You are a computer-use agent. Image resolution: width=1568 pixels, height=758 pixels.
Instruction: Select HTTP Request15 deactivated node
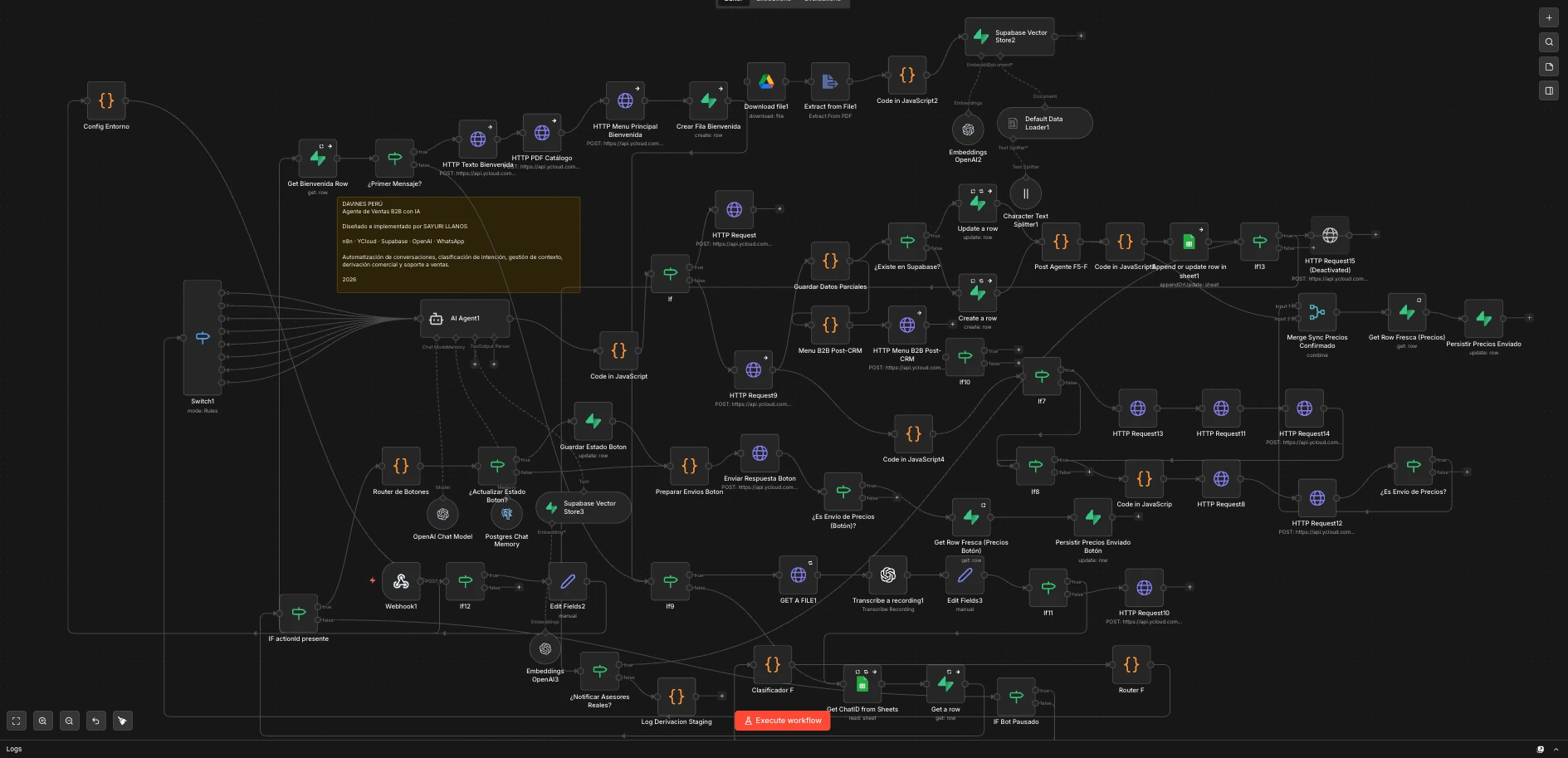click(1330, 235)
